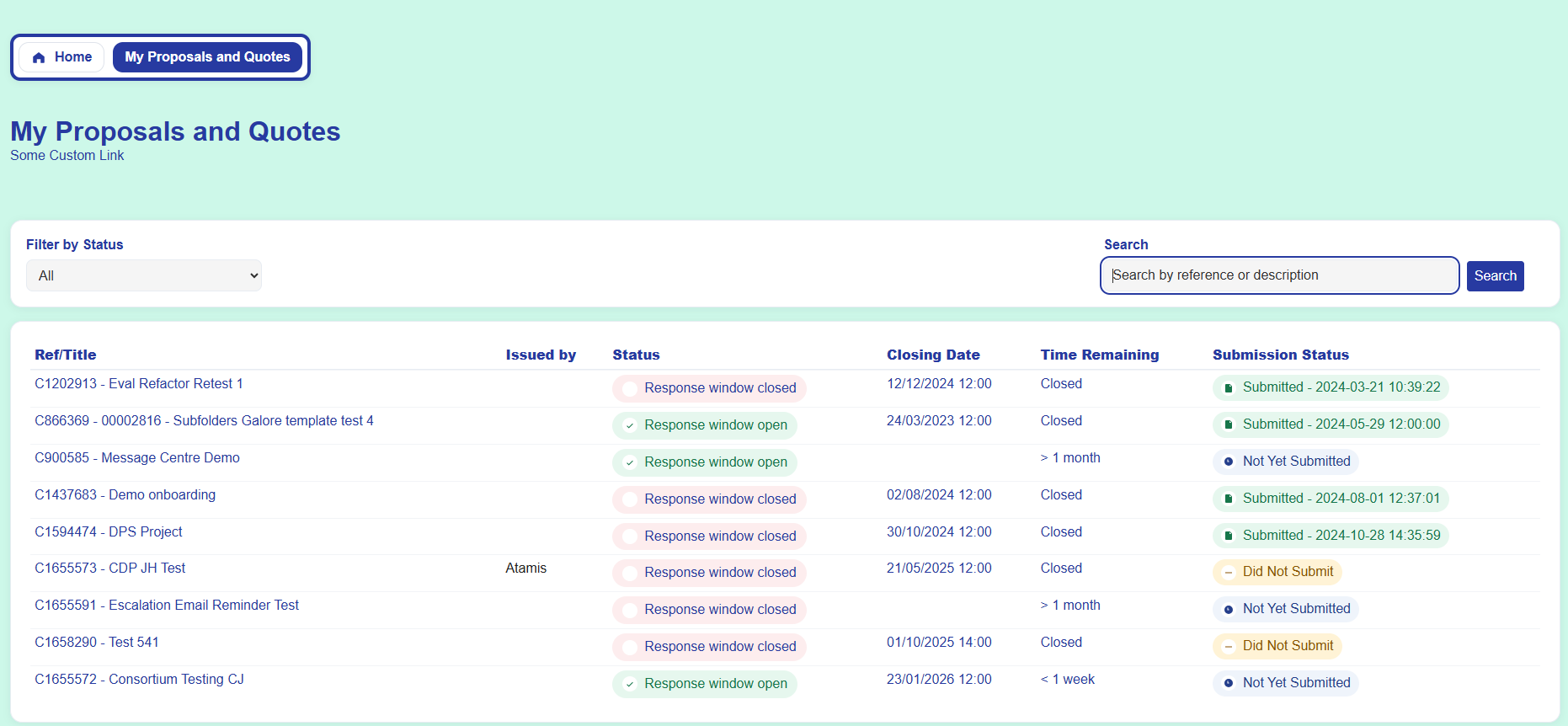Open C1594474 DPS Project proposal
This screenshot has width=1568, height=726.
(x=109, y=532)
